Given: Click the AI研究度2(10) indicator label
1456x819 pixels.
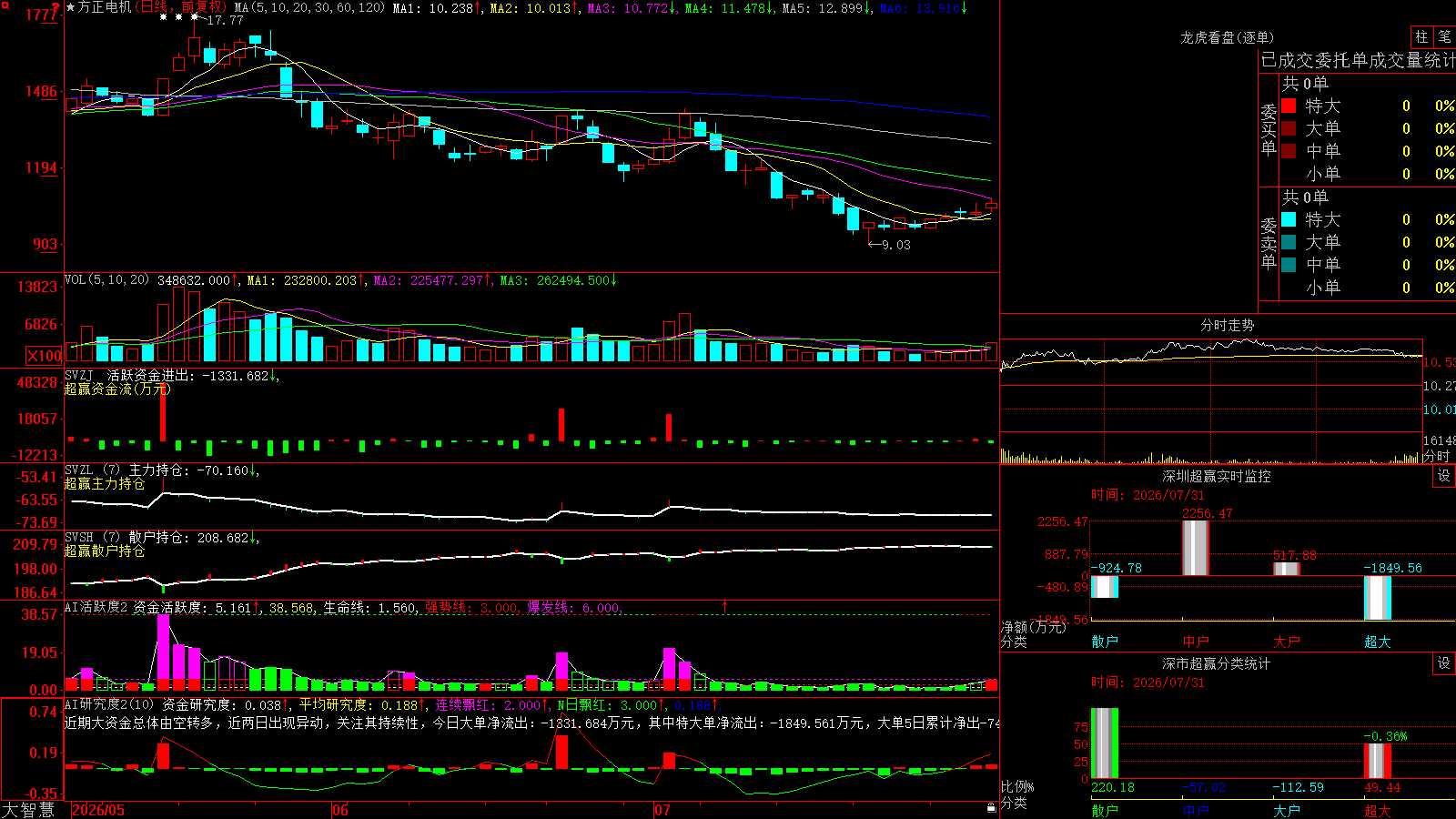Looking at the screenshot, I should [110, 704].
